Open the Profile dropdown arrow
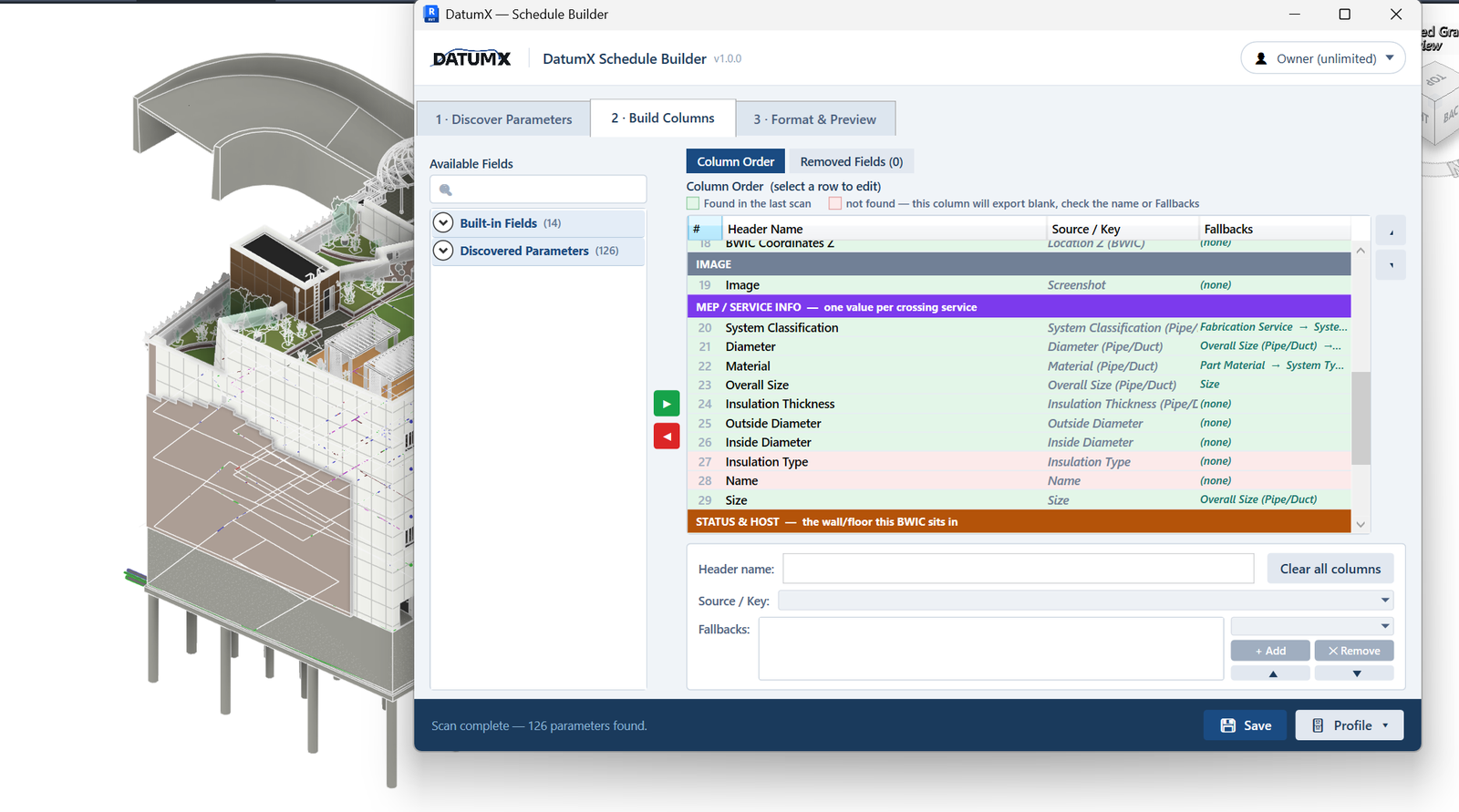Image resolution: width=1459 pixels, height=812 pixels. (x=1385, y=725)
